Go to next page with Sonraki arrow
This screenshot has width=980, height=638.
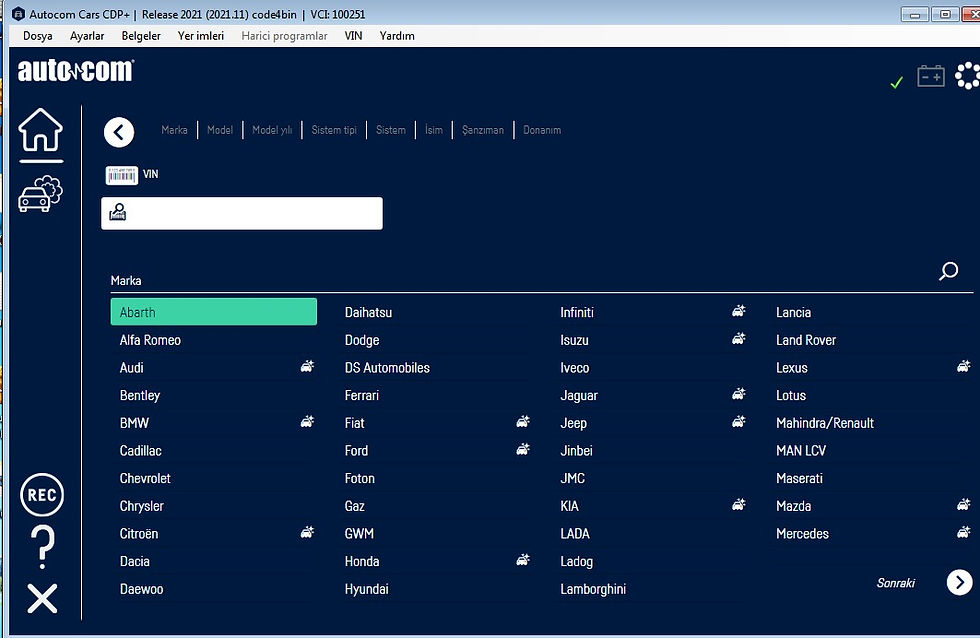point(959,582)
